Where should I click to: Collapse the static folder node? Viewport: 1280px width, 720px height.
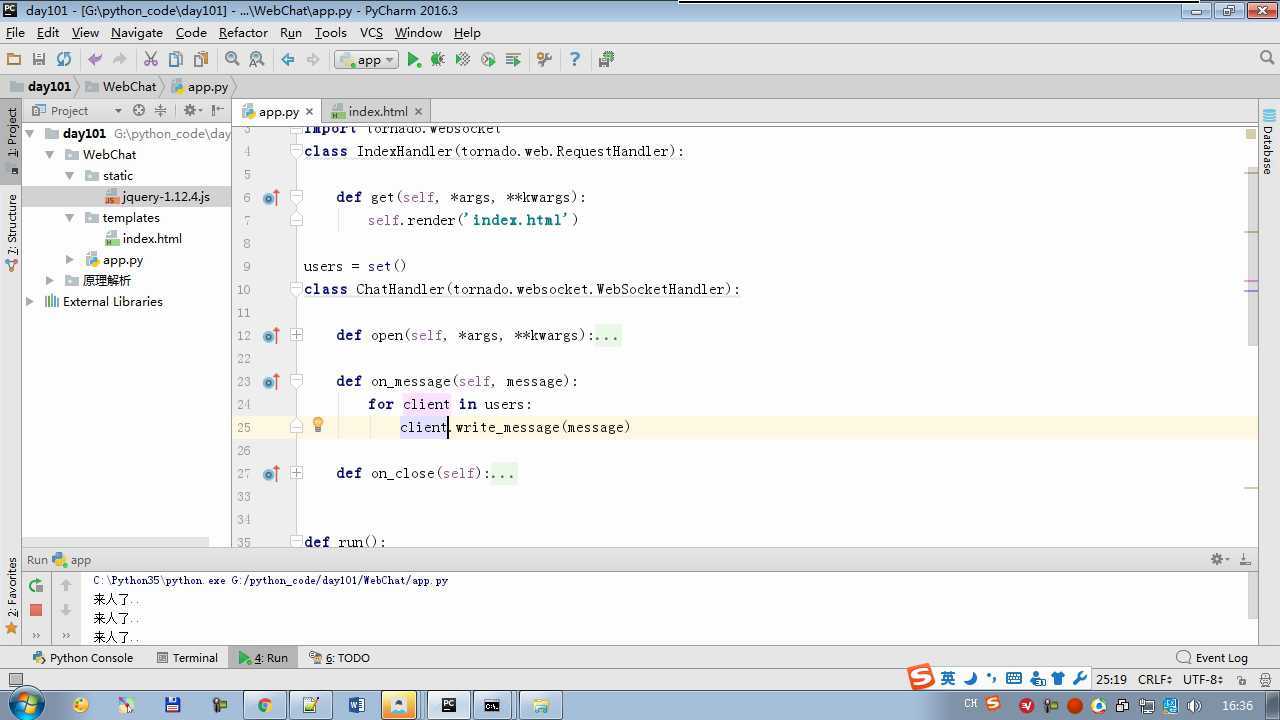click(70, 176)
